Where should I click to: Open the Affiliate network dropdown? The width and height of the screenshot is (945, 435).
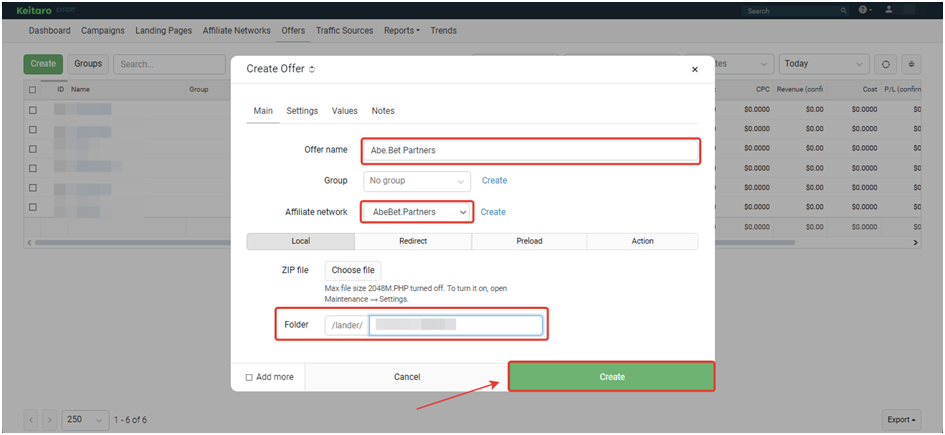click(417, 212)
